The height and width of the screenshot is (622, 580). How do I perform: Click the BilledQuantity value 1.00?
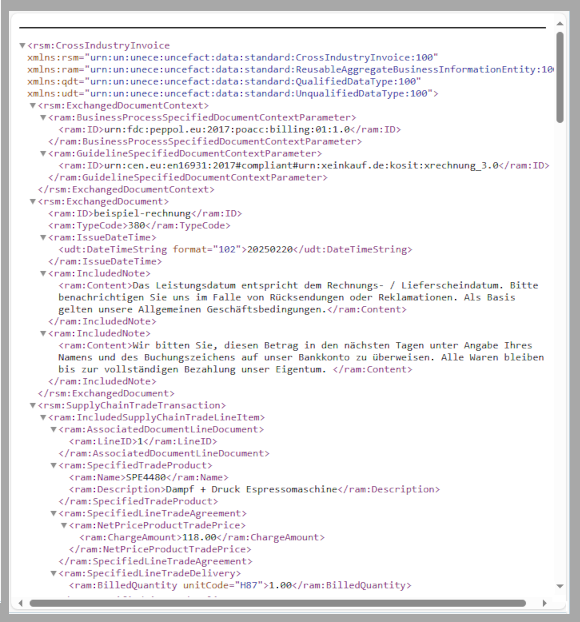click(280, 585)
